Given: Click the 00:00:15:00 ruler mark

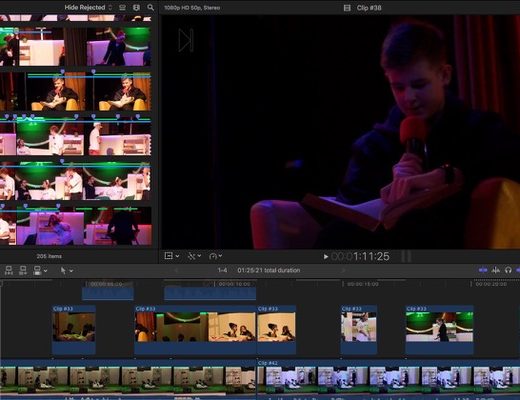Looking at the screenshot, I should (363, 284).
